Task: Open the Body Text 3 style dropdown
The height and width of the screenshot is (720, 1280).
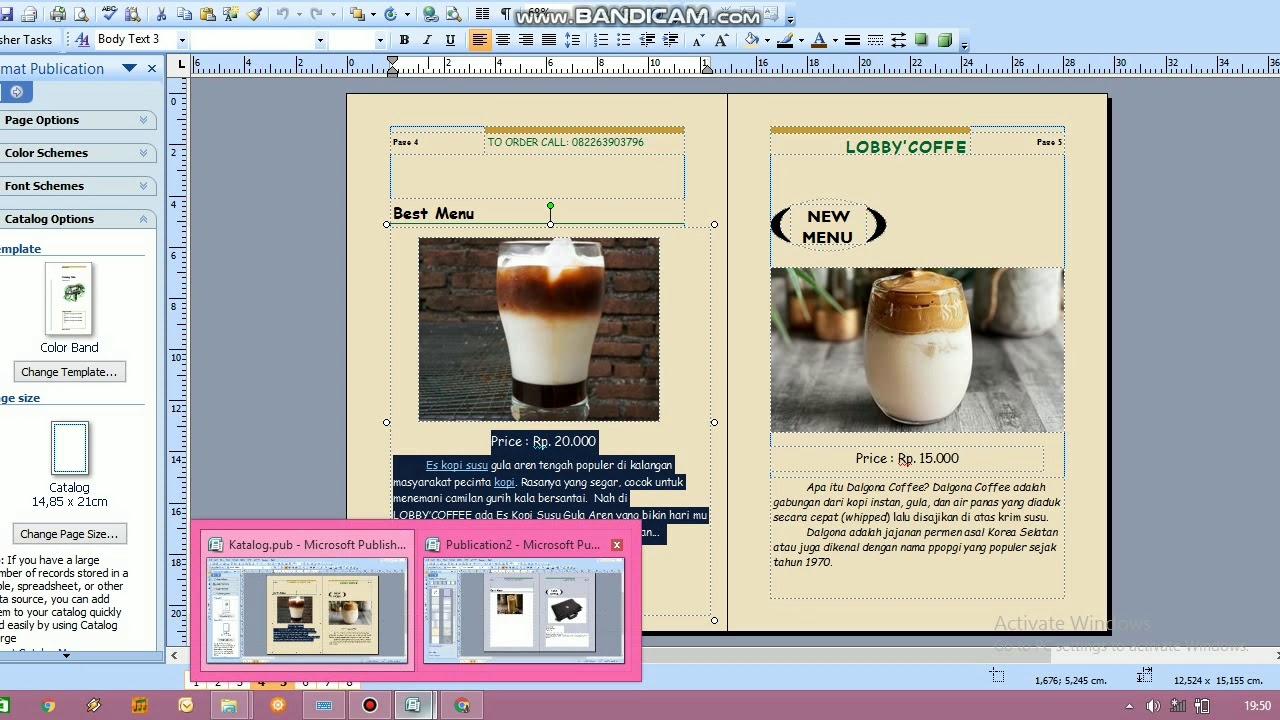Action: pyautogui.click(x=181, y=40)
